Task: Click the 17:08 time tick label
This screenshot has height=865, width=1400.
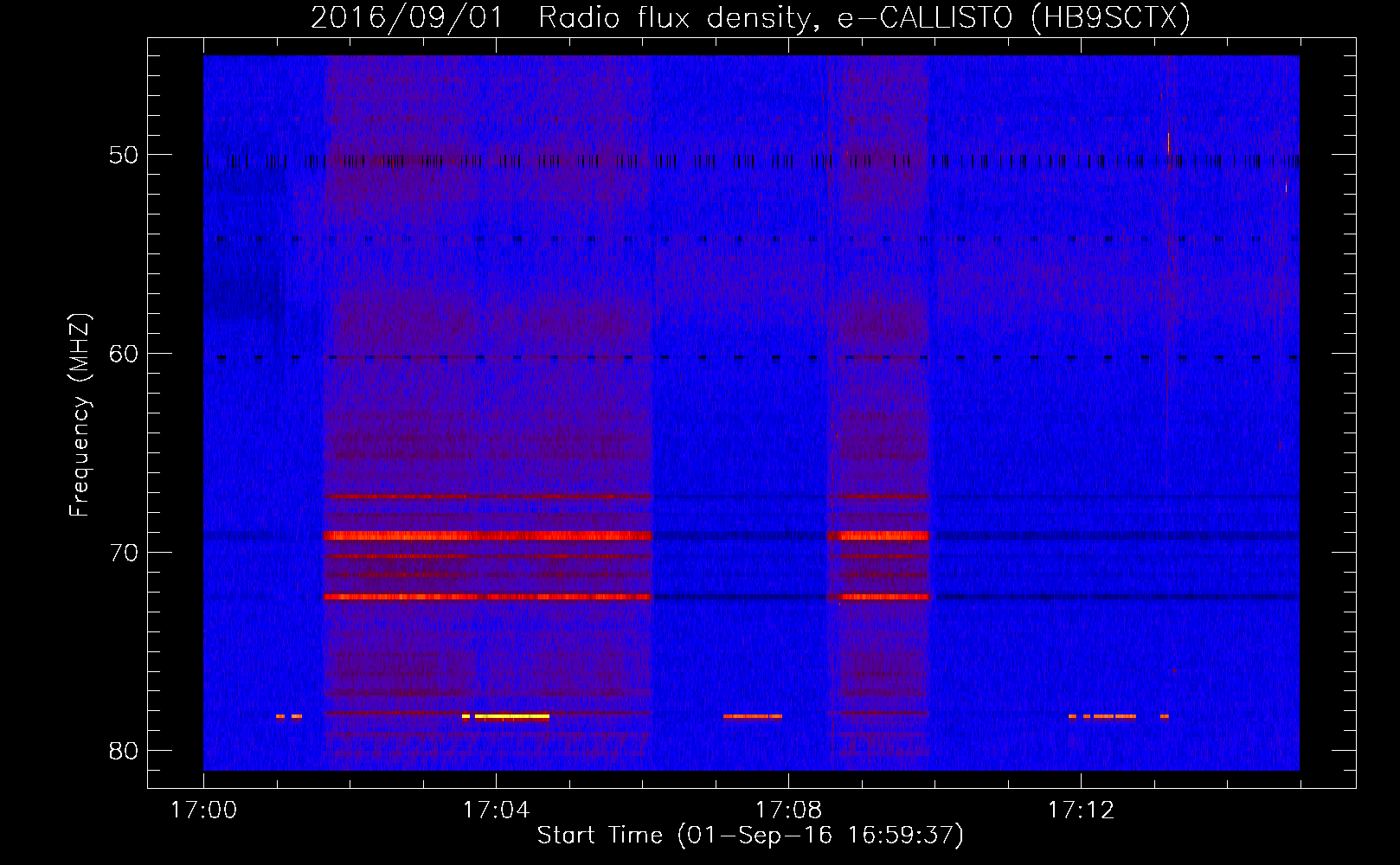Action: [x=788, y=811]
